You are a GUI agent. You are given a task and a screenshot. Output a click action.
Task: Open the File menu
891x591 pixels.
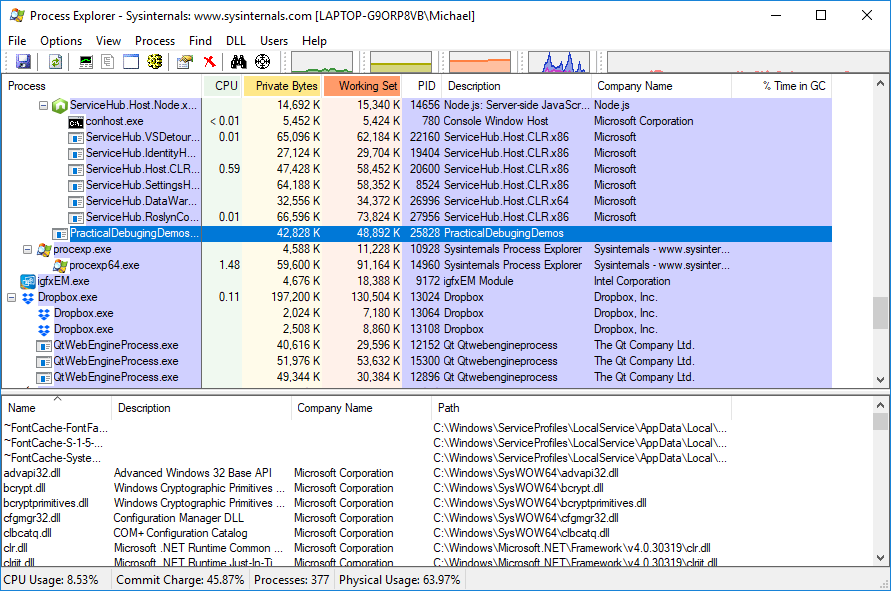point(17,41)
